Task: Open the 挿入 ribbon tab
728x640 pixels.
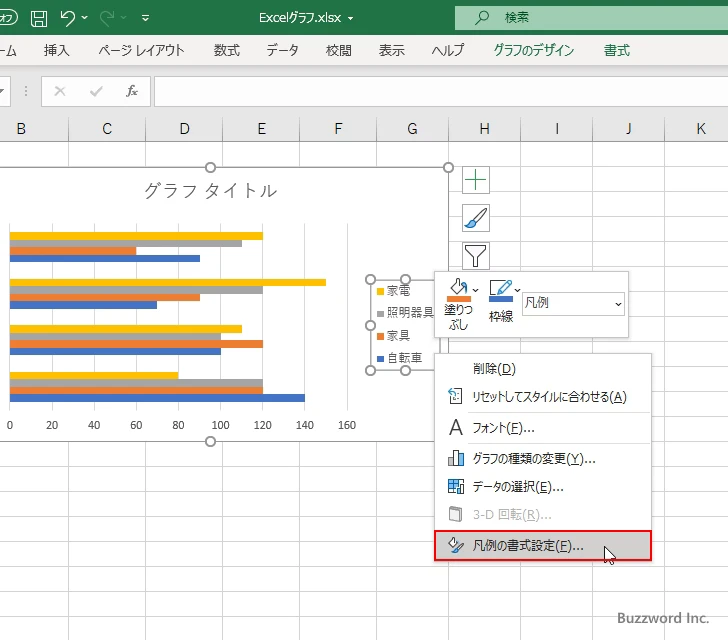Action: coord(57,50)
